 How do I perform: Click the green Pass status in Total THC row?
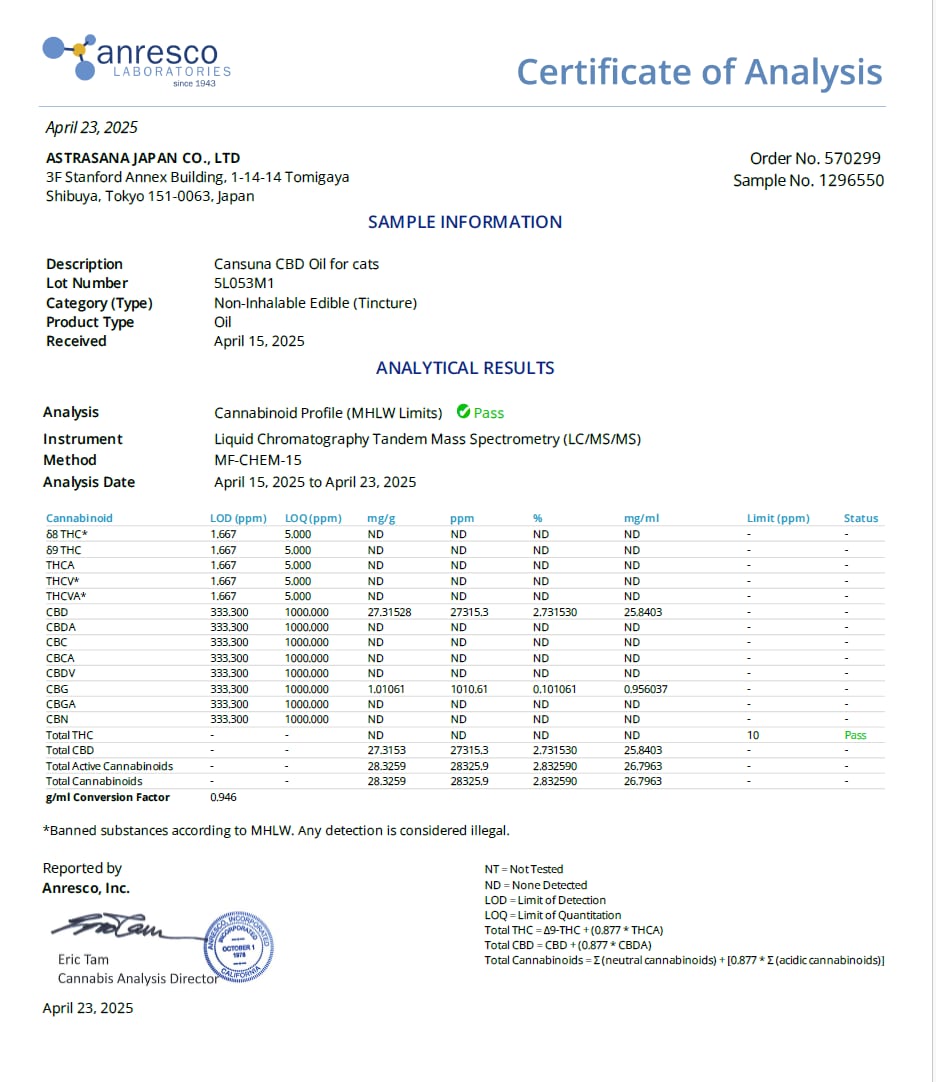(x=855, y=735)
